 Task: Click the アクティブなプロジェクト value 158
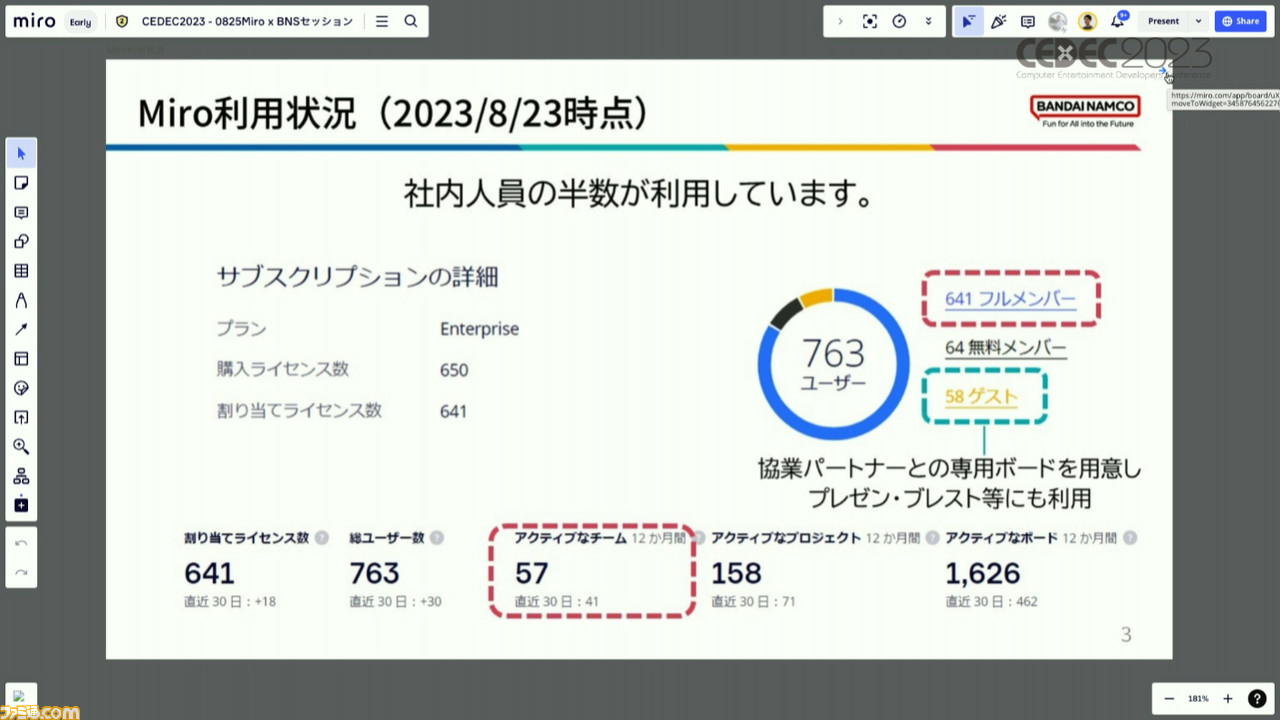[736, 573]
